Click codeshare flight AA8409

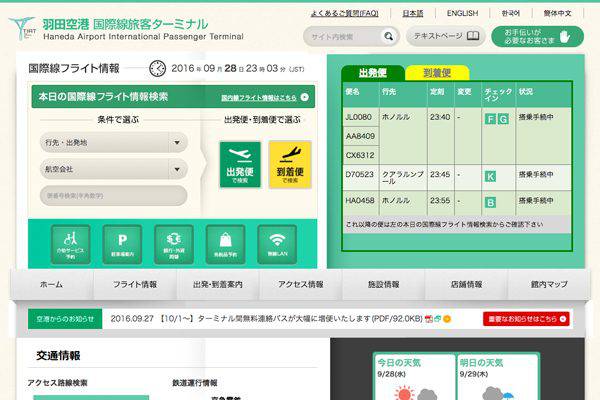[360, 136]
